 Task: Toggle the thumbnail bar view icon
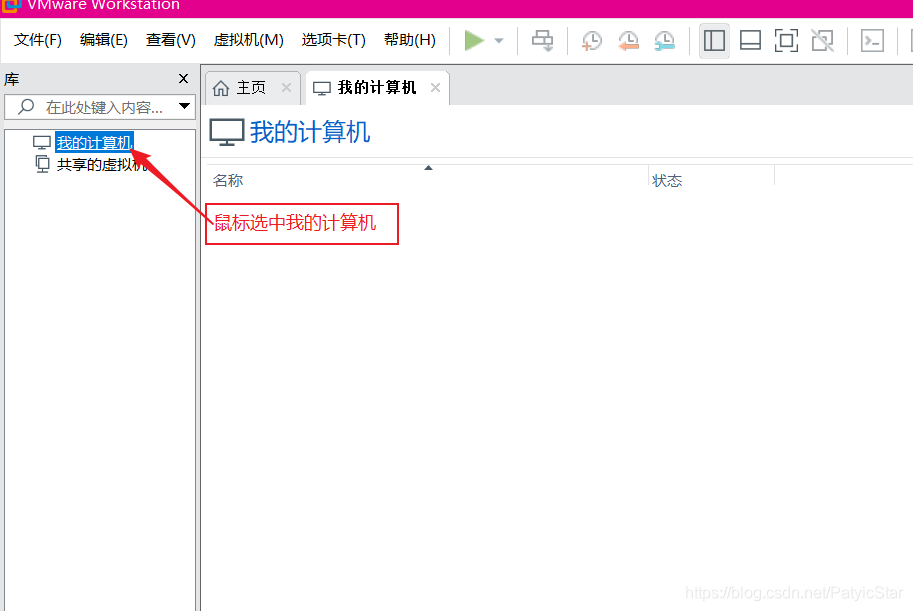[750, 41]
